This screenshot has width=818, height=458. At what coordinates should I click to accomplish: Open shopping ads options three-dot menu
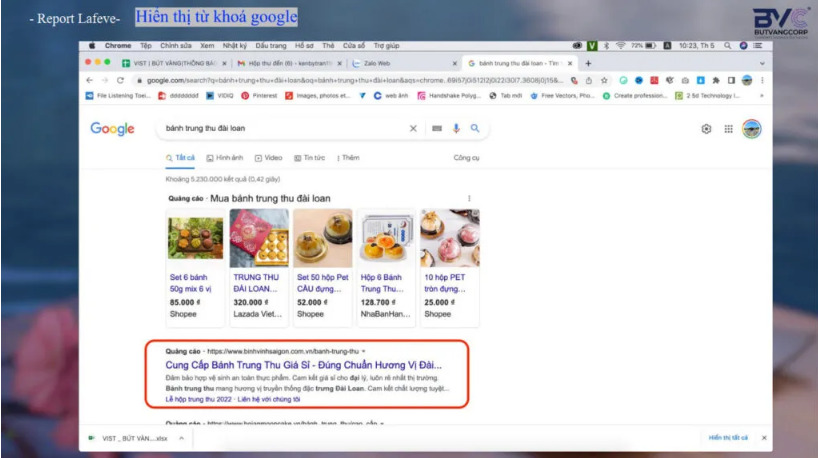pos(469,198)
